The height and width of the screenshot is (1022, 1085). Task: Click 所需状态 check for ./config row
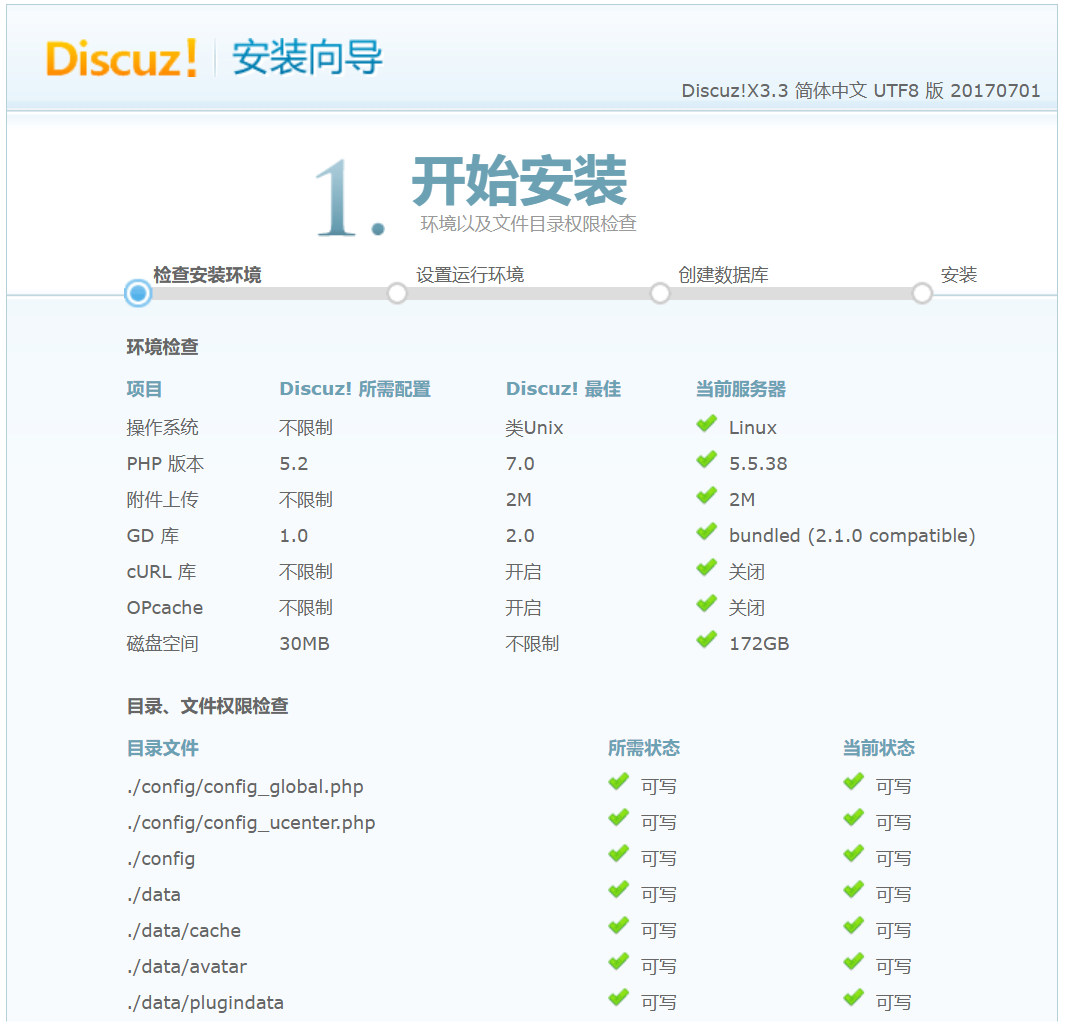(619, 854)
